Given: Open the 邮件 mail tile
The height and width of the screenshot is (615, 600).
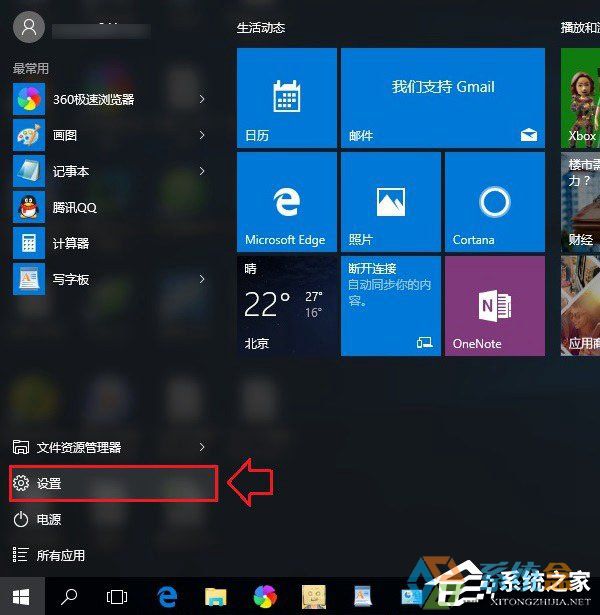Looking at the screenshot, I should click(x=443, y=98).
